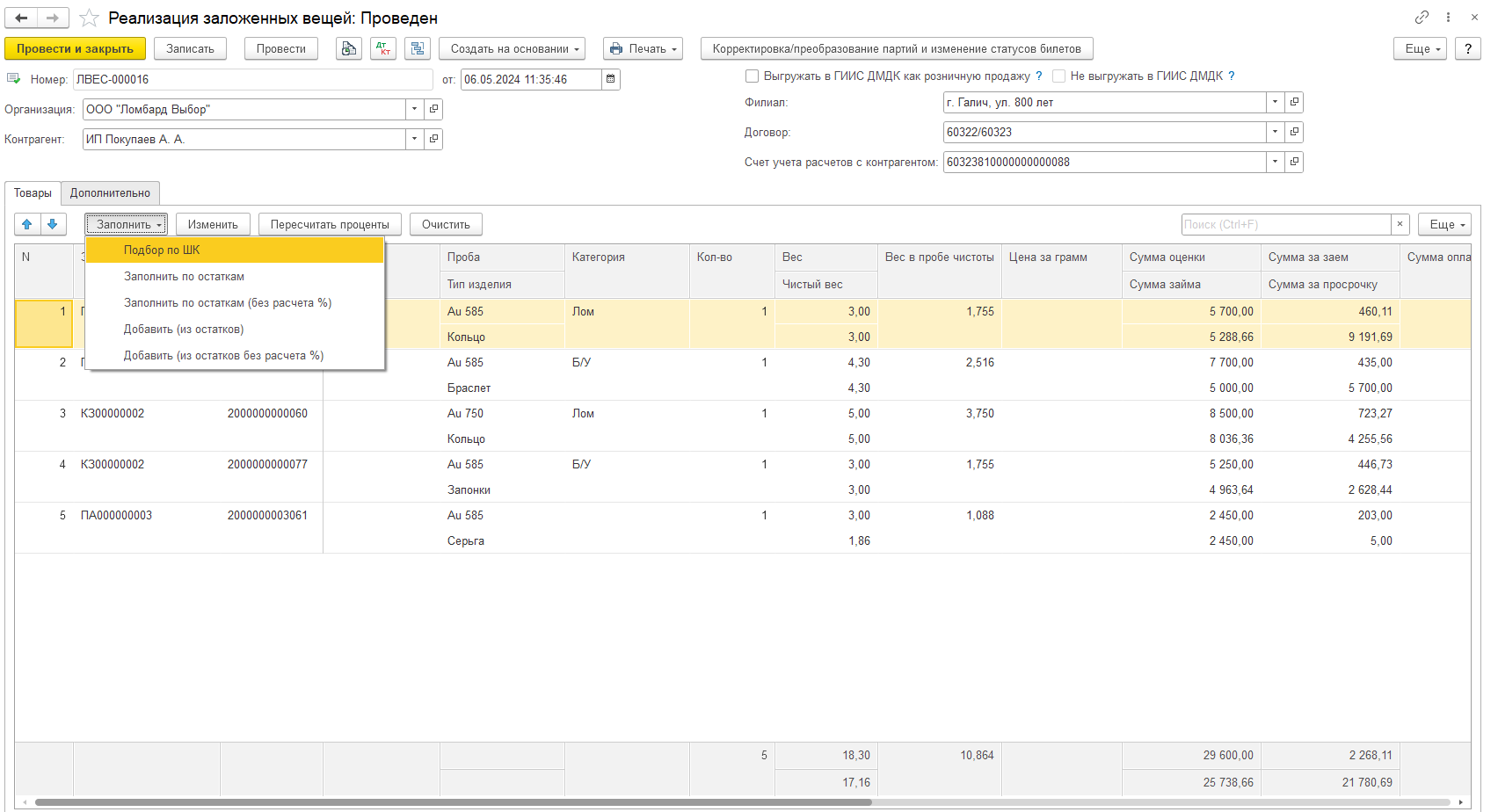
Task: Move selected row up with blue arrow
Action: tap(27, 224)
